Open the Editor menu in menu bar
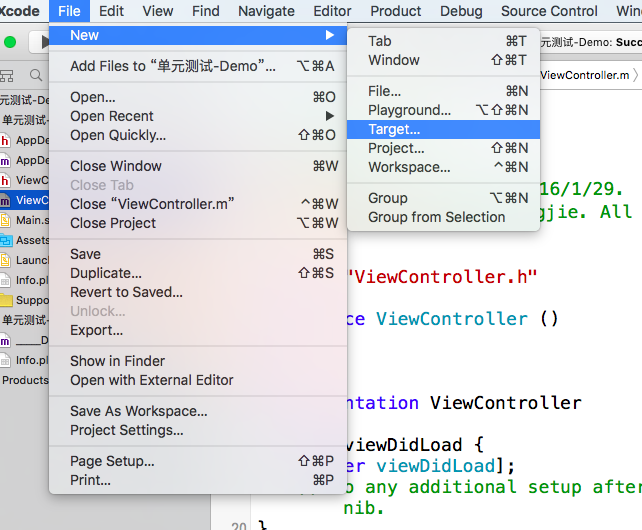This screenshot has height=530, width=642. (x=332, y=11)
